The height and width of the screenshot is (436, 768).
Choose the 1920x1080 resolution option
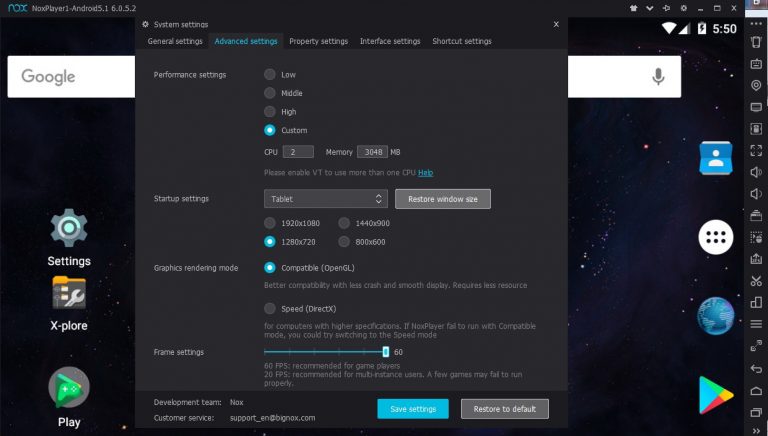(270, 223)
